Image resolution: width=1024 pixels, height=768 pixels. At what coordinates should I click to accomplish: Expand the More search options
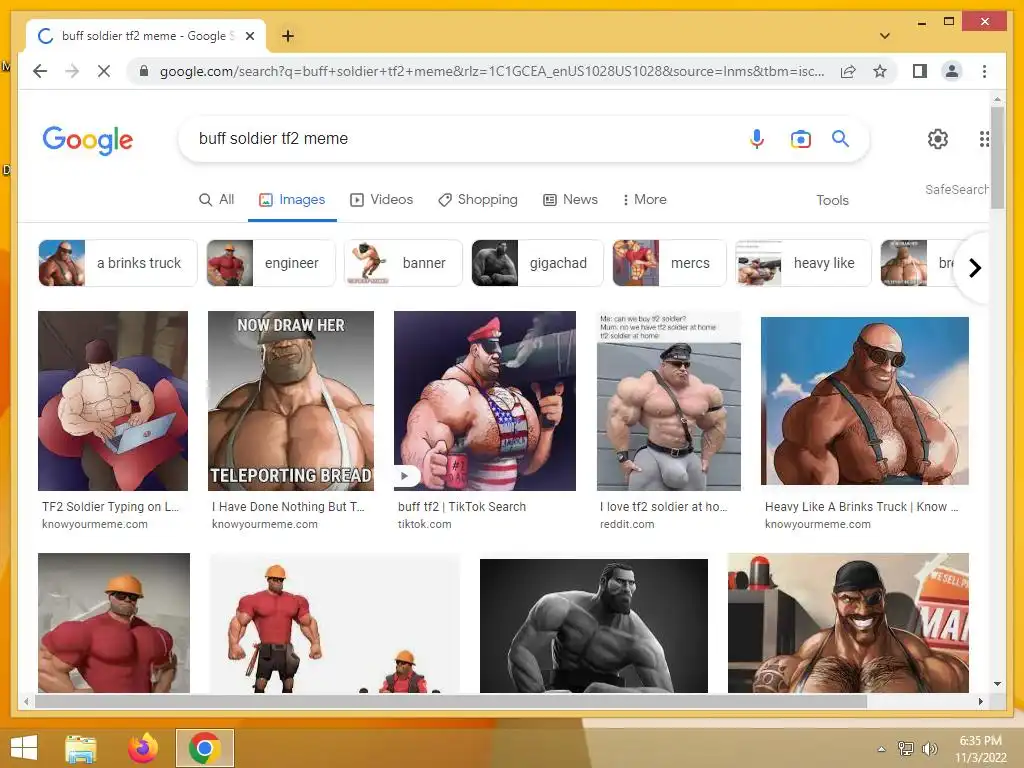coord(644,200)
